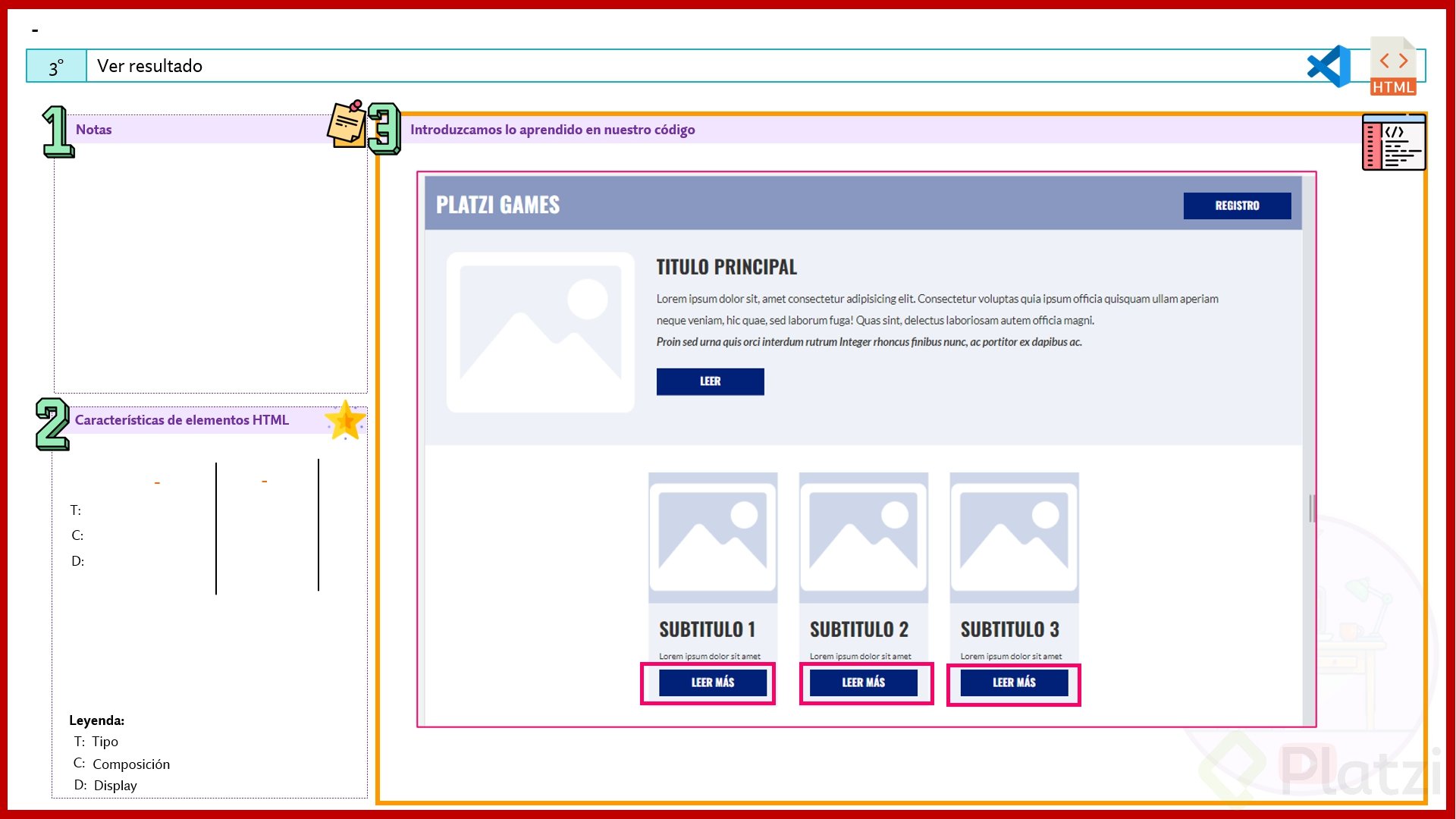Screen dimensions: 1456x819
Task: Click the 'C:' row label in the table
Action: coord(77,535)
